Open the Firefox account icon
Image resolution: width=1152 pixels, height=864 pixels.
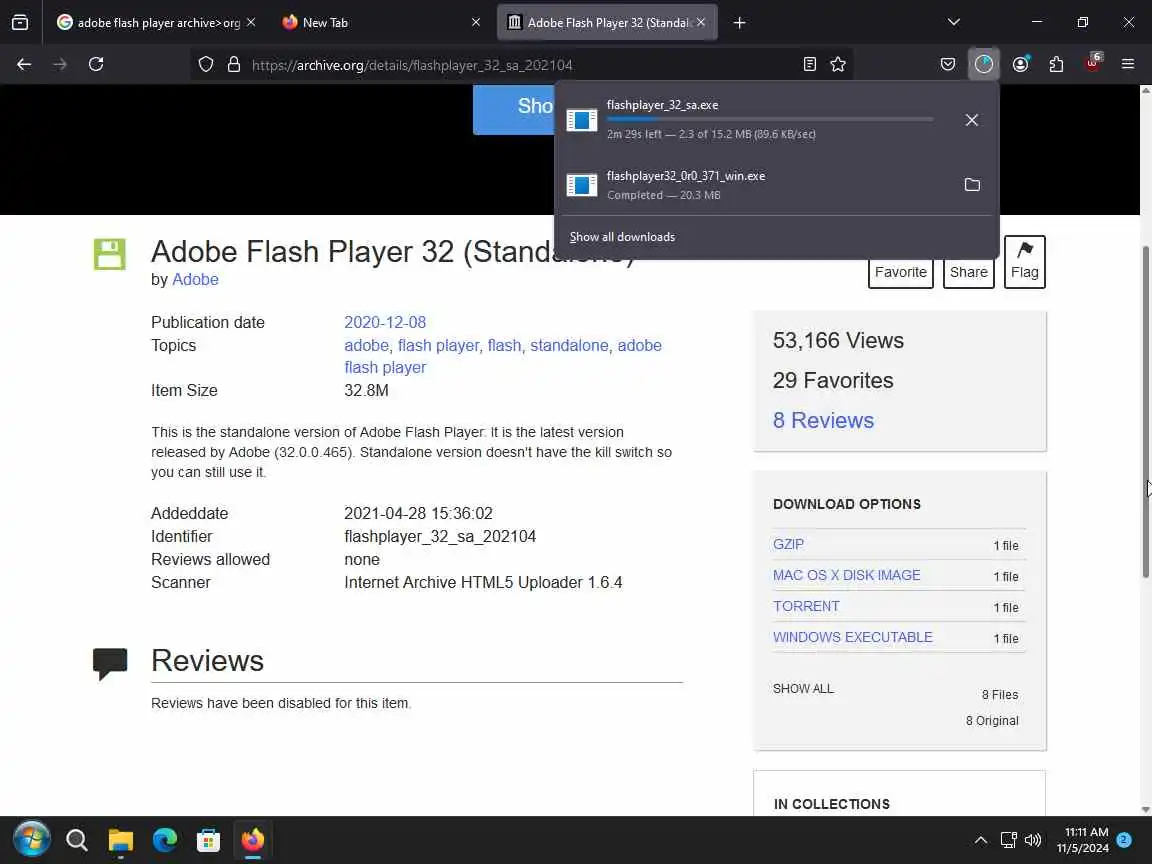pyautogui.click(x=1020, y=65)
